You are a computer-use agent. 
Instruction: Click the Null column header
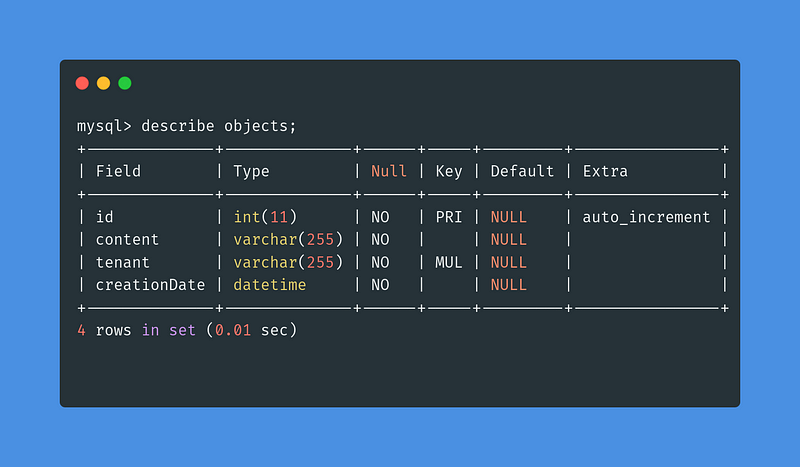[x=389, y=171]
